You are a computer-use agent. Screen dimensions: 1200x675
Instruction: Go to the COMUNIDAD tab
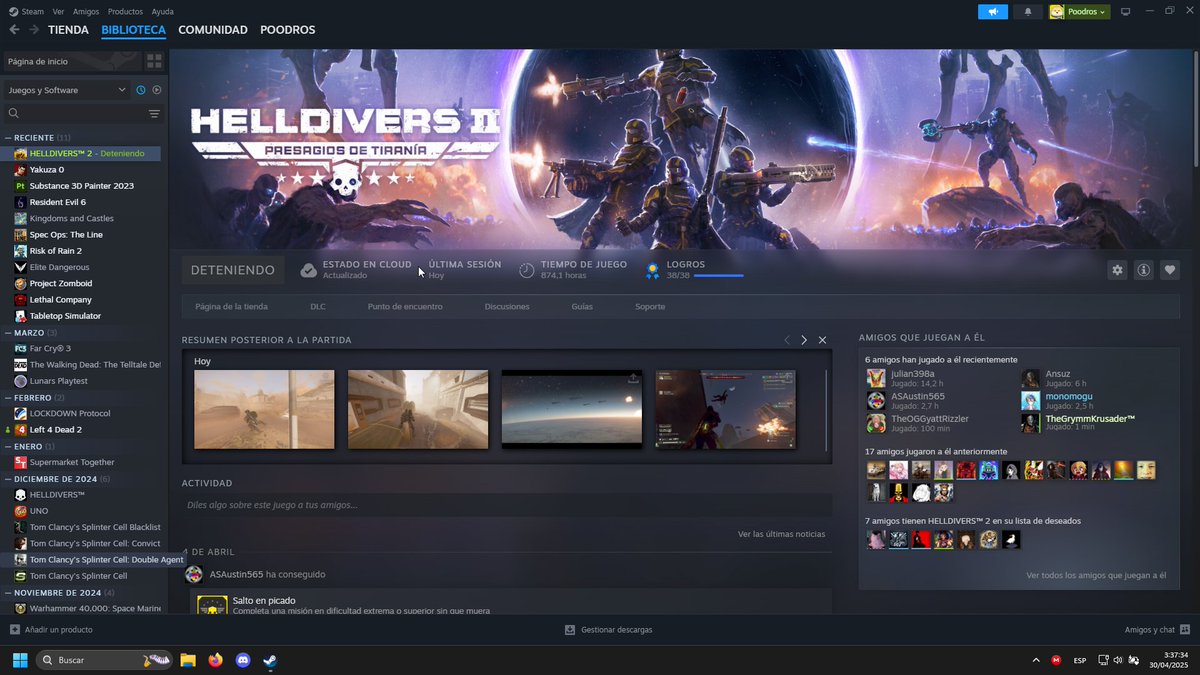[x=213, y=30]
